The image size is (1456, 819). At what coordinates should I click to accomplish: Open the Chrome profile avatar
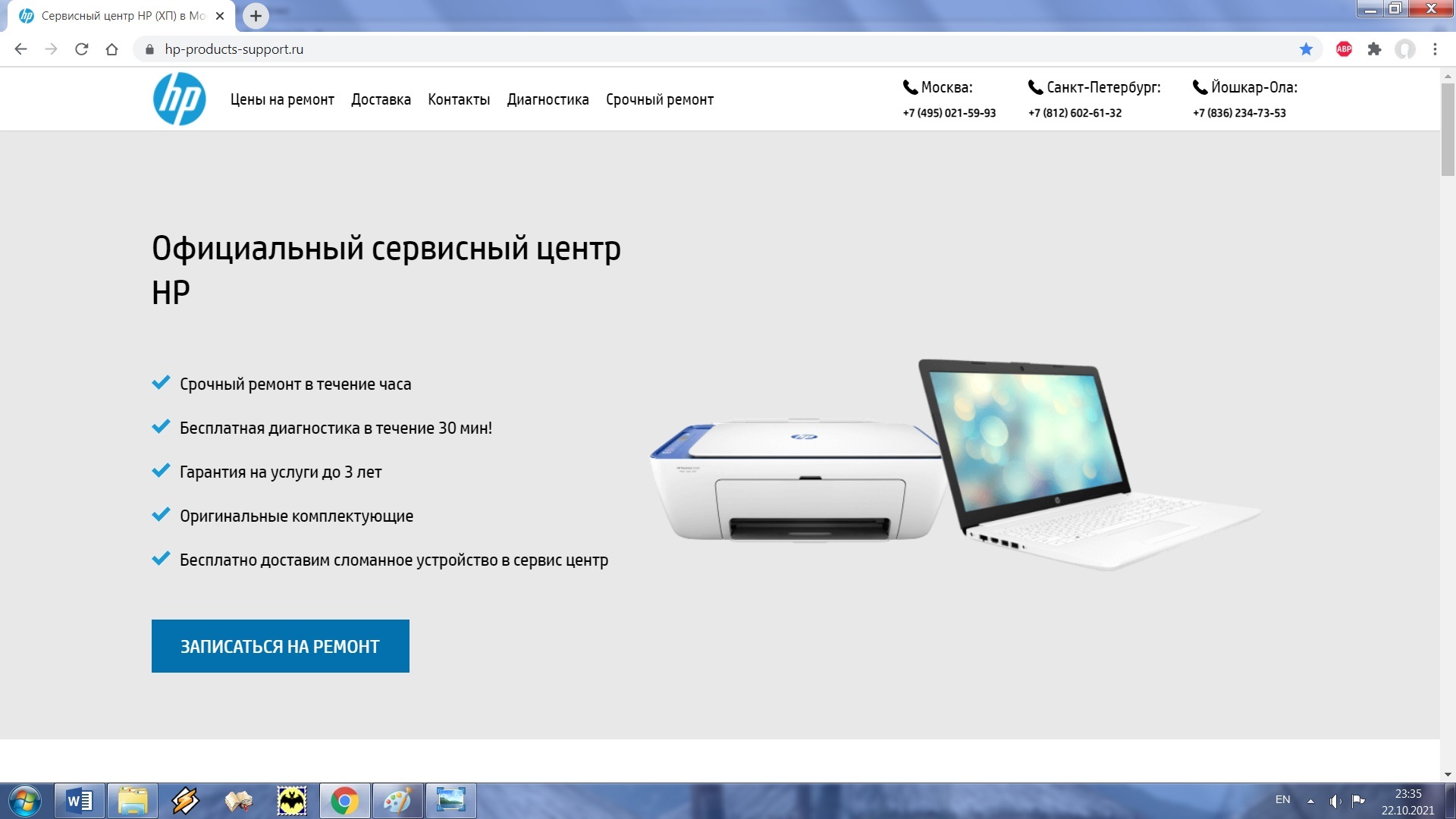1405,49
